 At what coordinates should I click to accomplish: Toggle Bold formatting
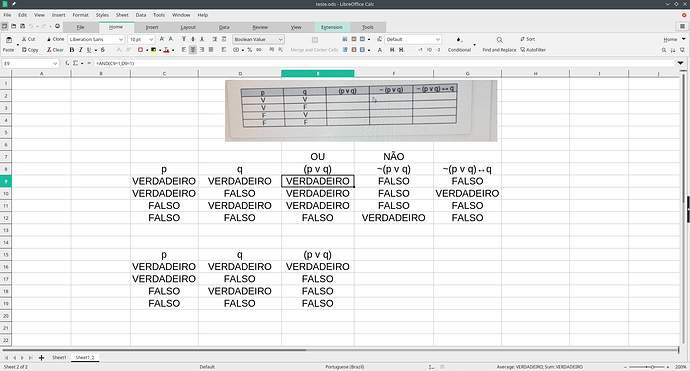pos(72,50)
